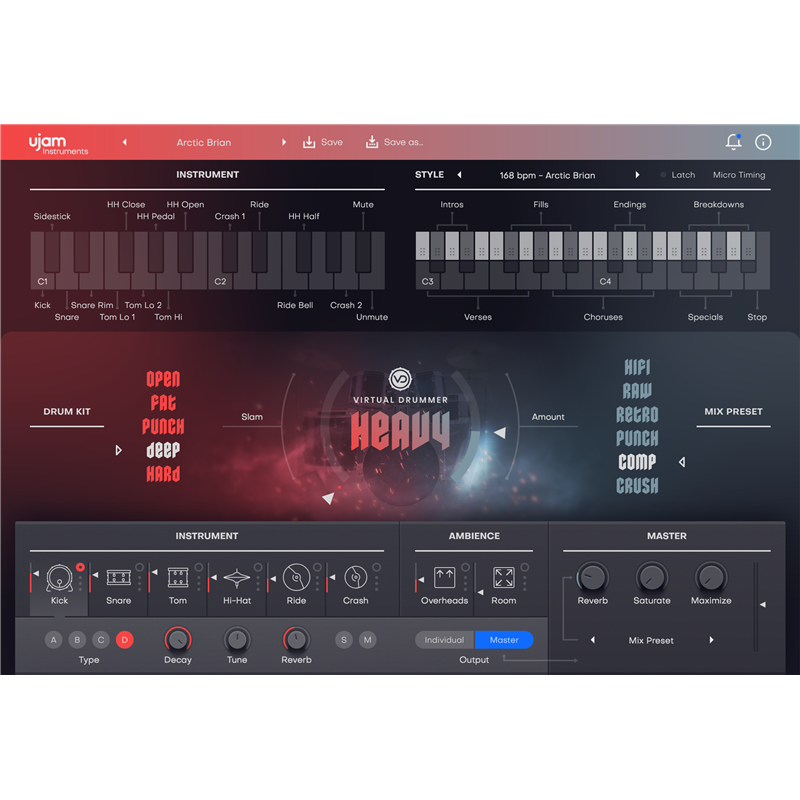Select the Crash cymbal icon

click(x=356, y=578)
